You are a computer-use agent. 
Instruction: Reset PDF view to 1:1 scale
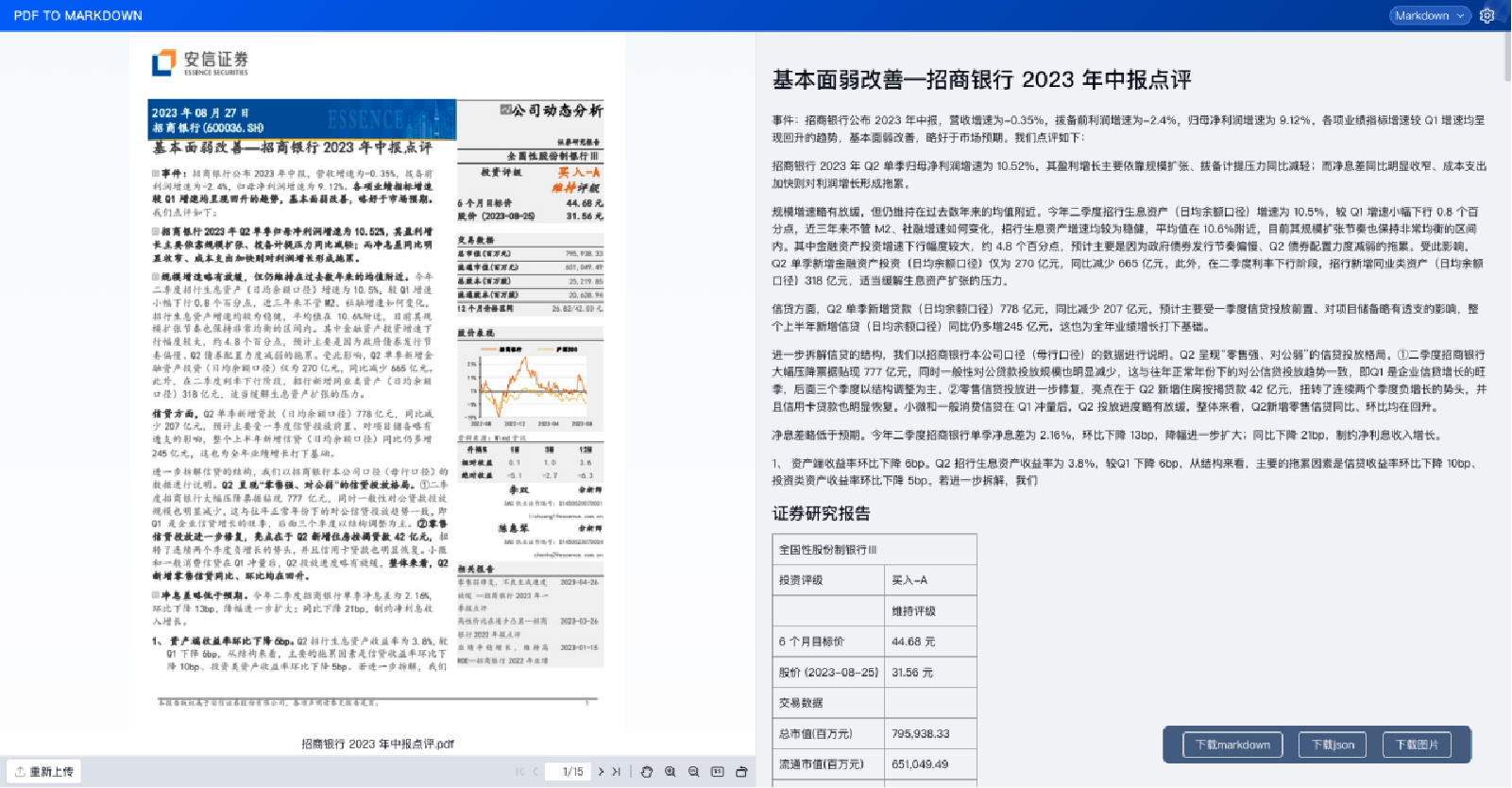point(718,772)
